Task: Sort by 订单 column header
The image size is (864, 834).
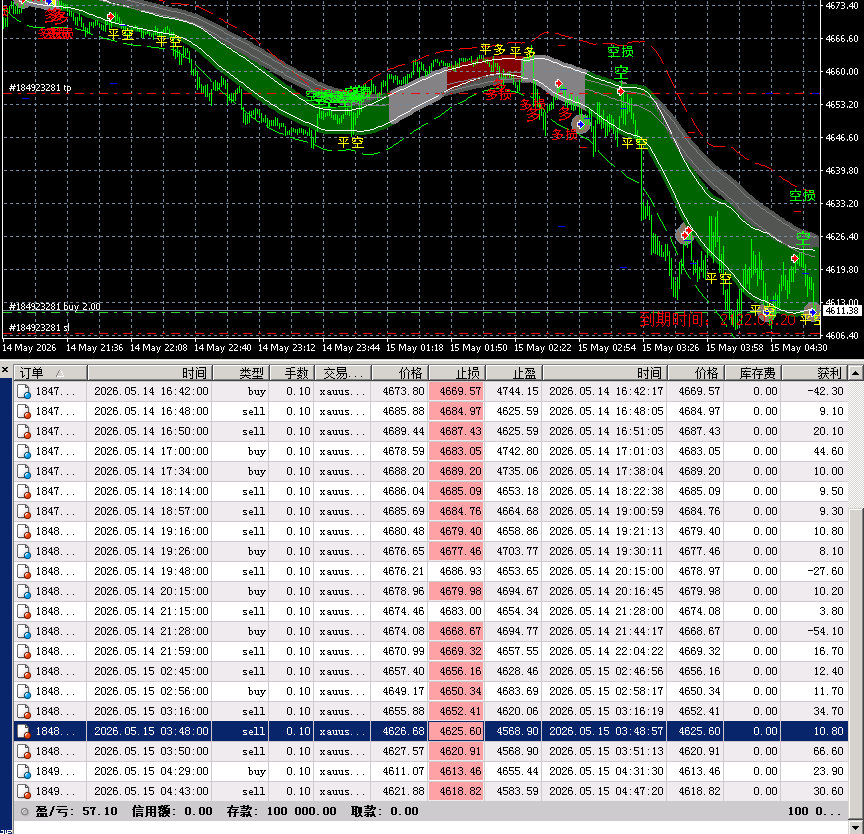Action: pos(50,373)
